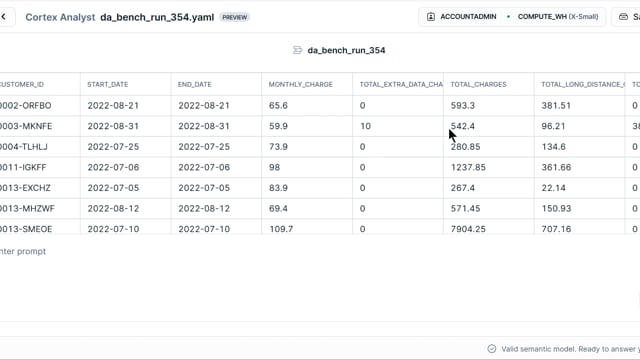Click the START_DATE column header
The height and width of the screenshot is (360, 640).
point(108,84)
